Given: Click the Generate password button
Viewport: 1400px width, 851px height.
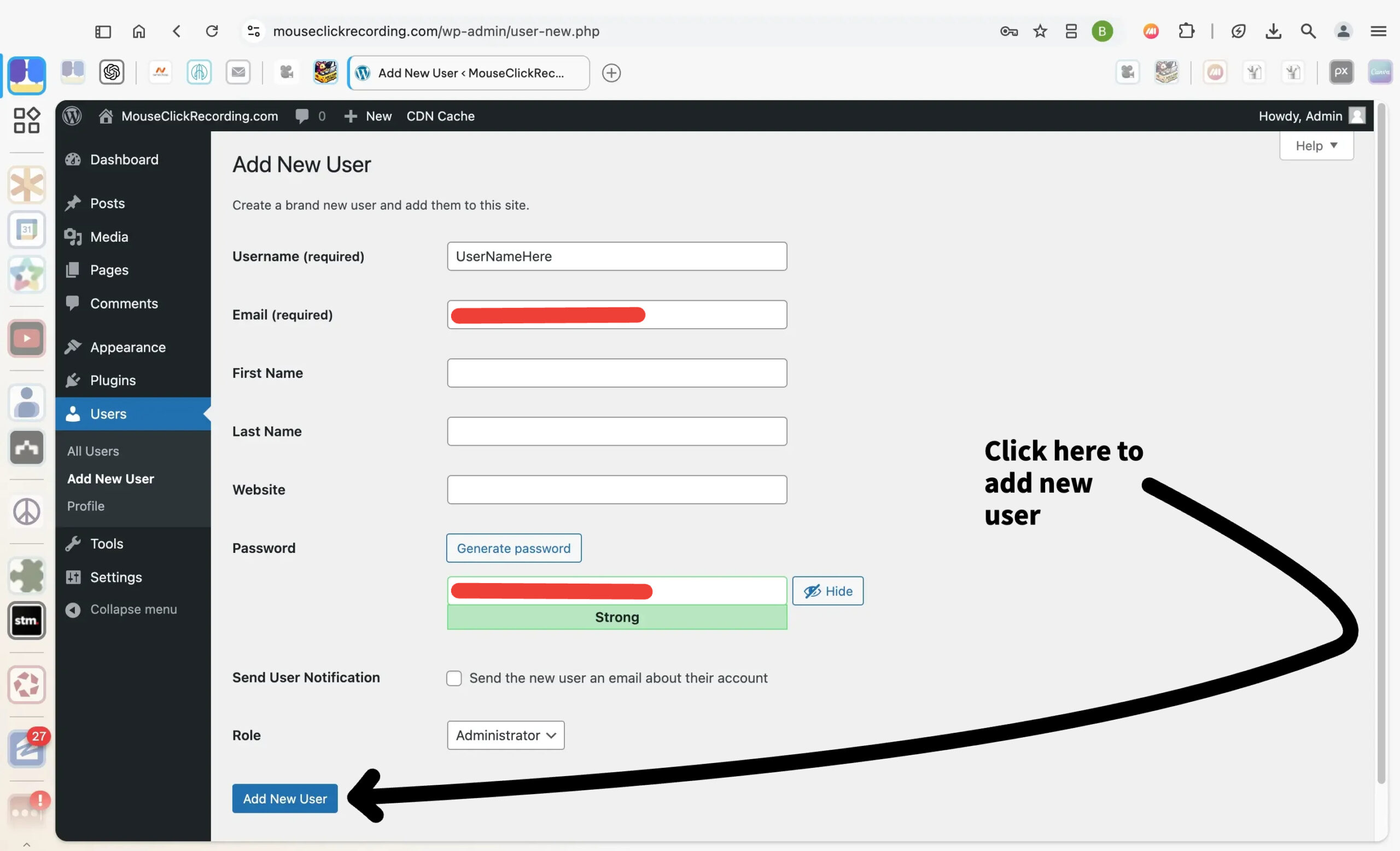Looking at the screenshot, I should 514,548.
